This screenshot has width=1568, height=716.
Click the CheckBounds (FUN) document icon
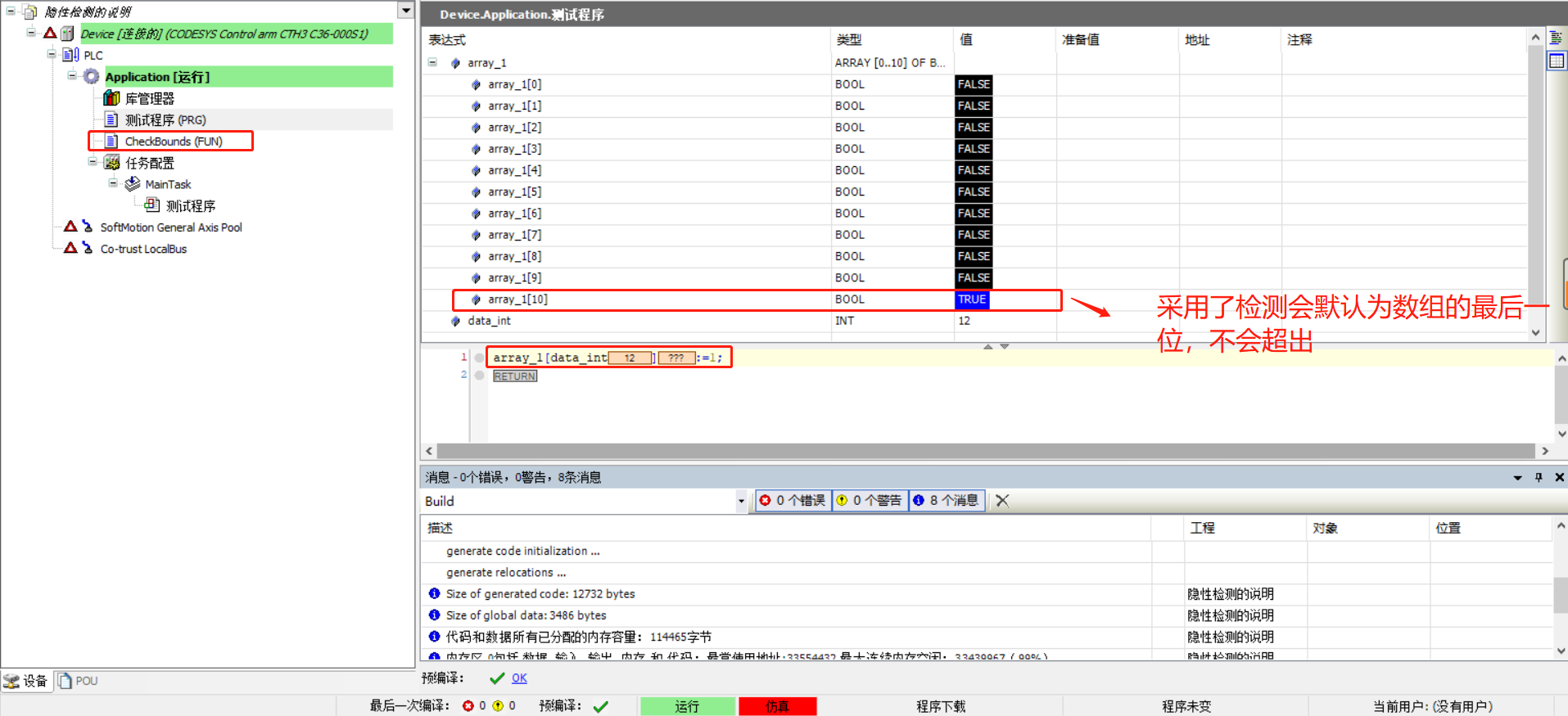pos(112,141)
